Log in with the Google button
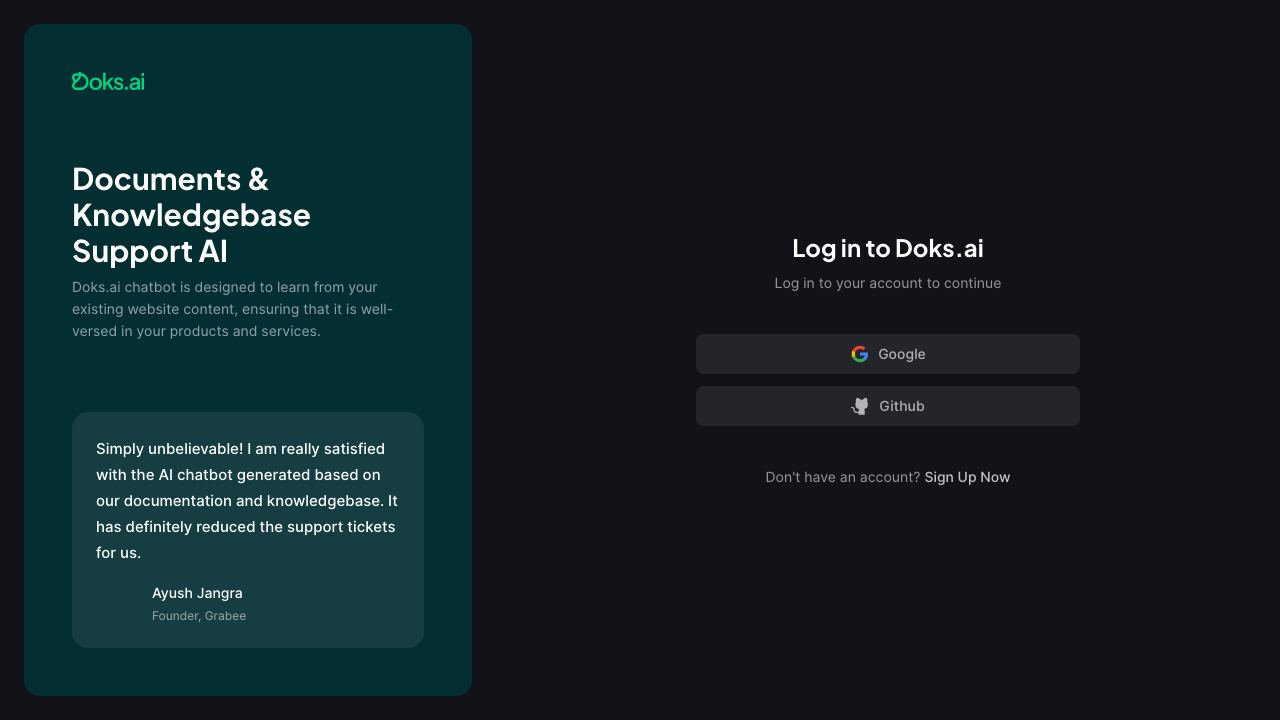The image size is (1280, 720). [888, 354]
